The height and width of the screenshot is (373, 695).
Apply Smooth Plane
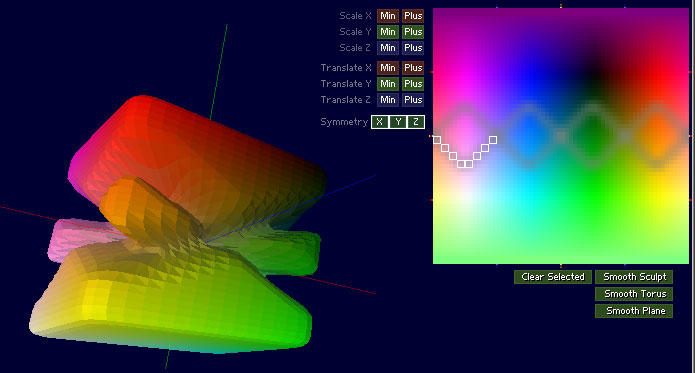click(634, 311)
